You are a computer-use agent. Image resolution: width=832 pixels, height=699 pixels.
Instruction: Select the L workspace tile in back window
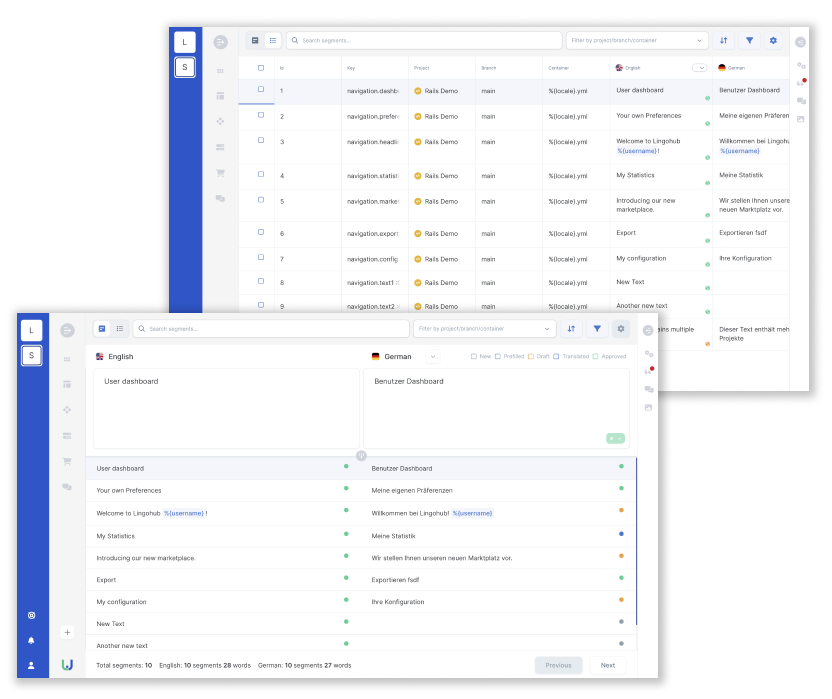tap(185, 42)
